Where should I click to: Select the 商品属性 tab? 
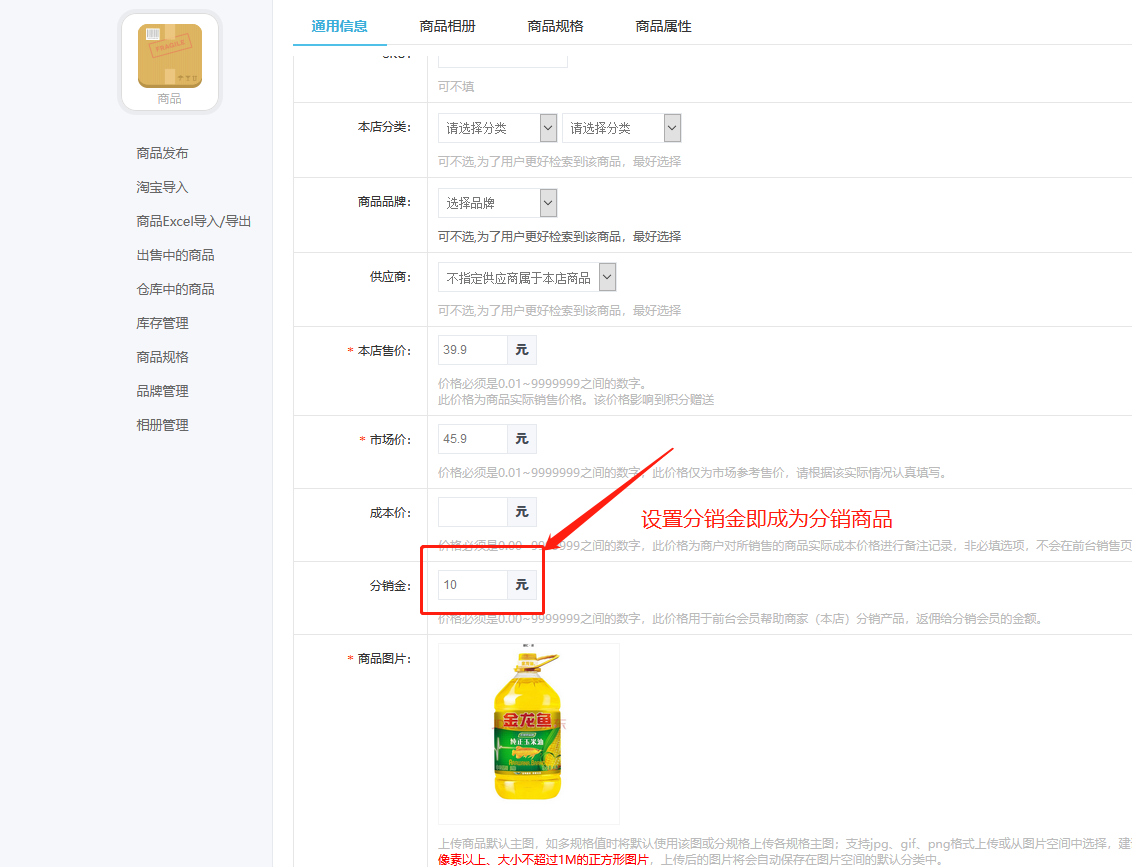point(663,26)
